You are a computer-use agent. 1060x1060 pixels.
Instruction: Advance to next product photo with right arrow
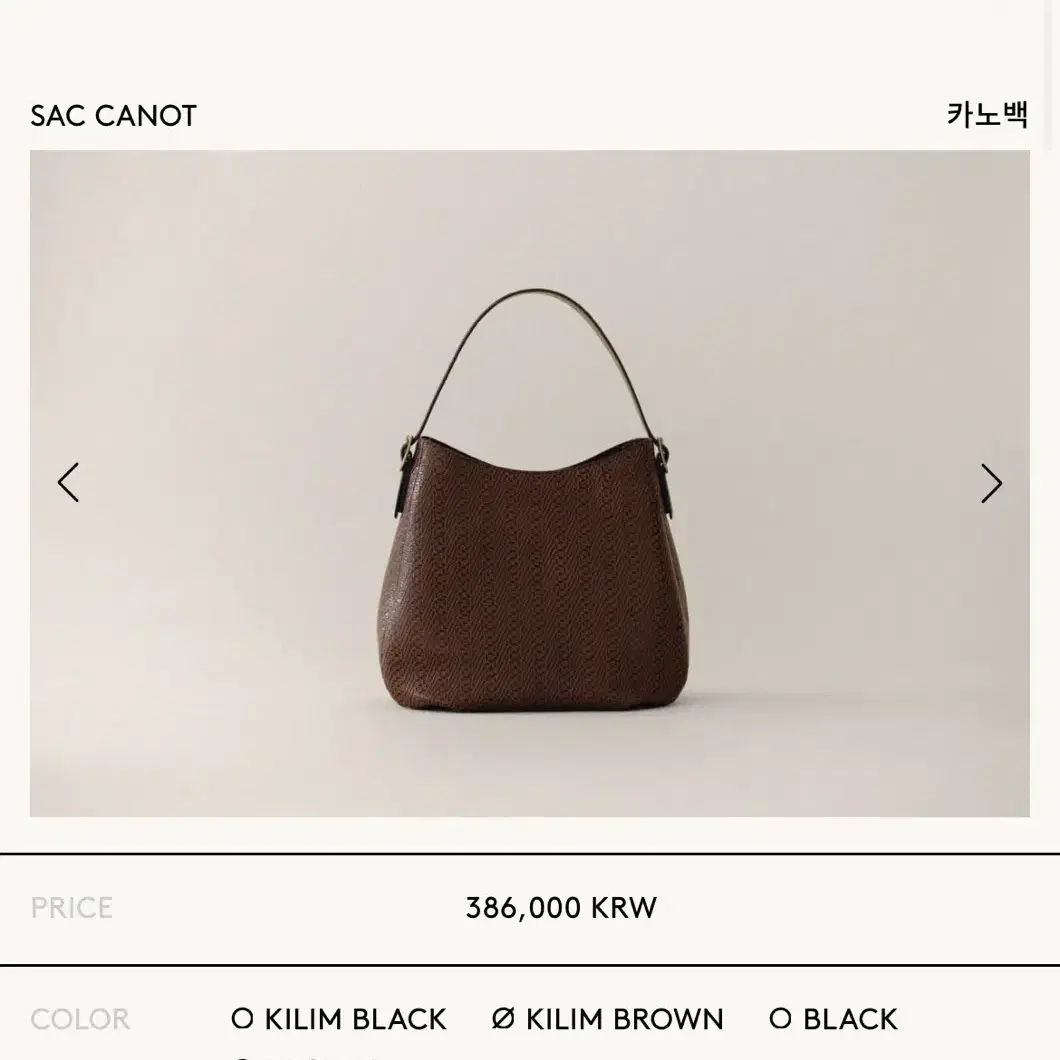coord(991,483)
